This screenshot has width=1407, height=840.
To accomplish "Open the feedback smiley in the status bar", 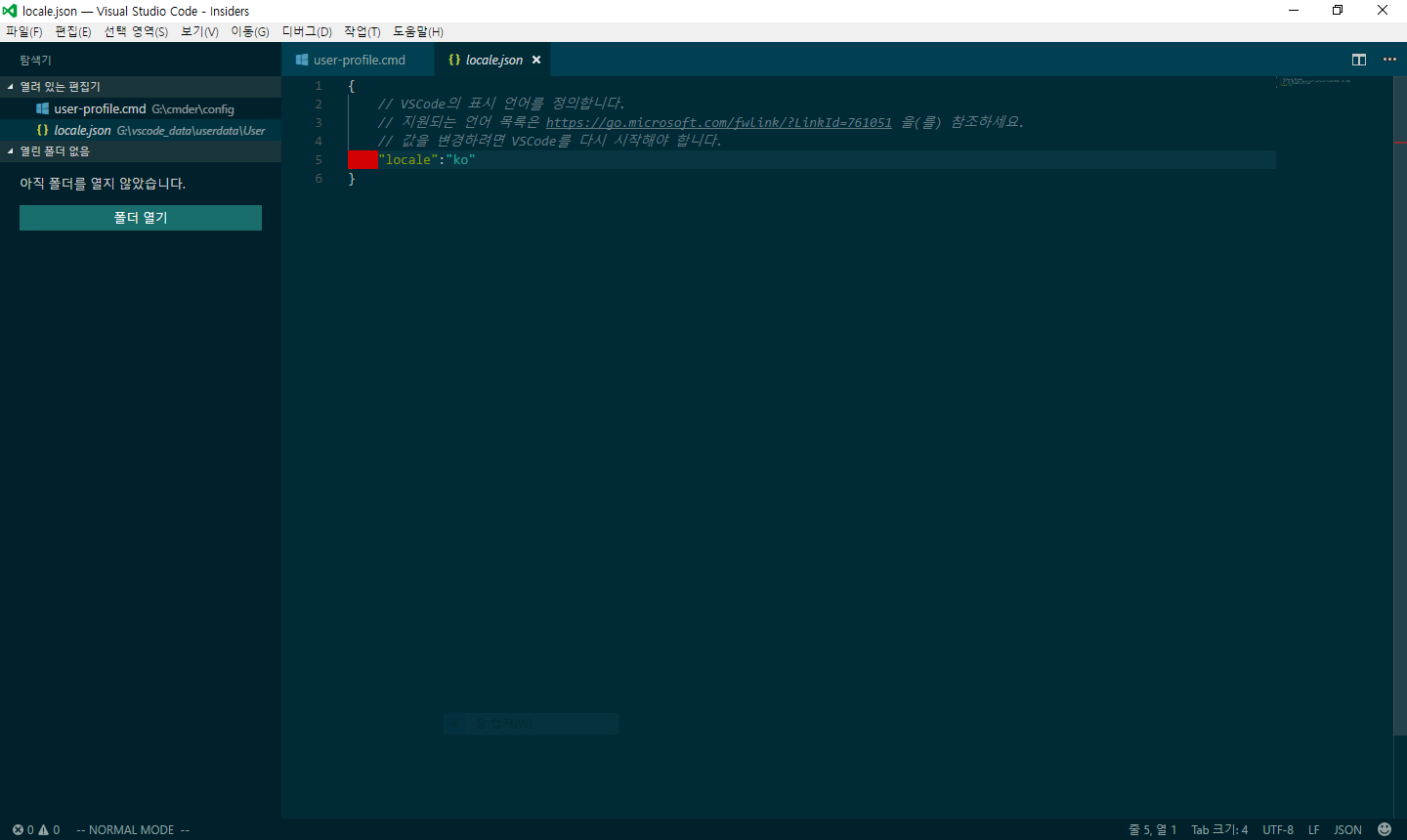I will 1385,829.
